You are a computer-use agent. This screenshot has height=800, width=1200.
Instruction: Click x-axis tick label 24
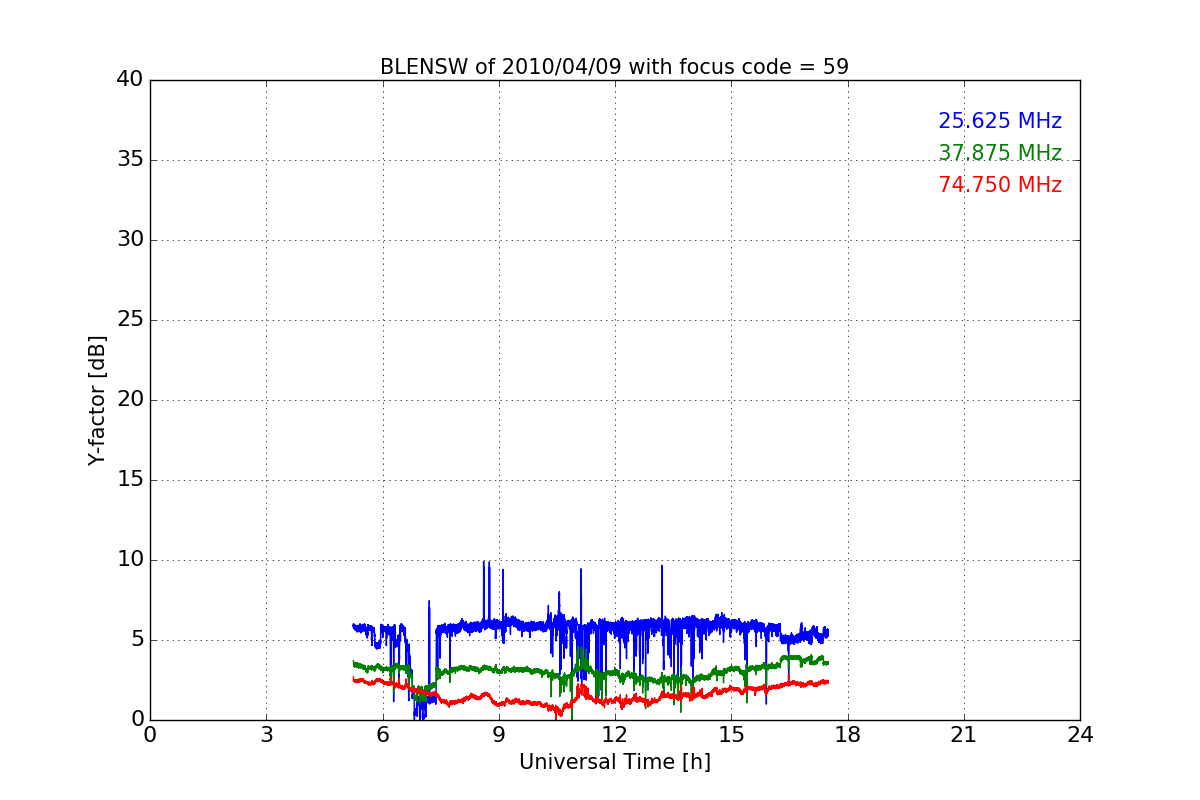1080,735
